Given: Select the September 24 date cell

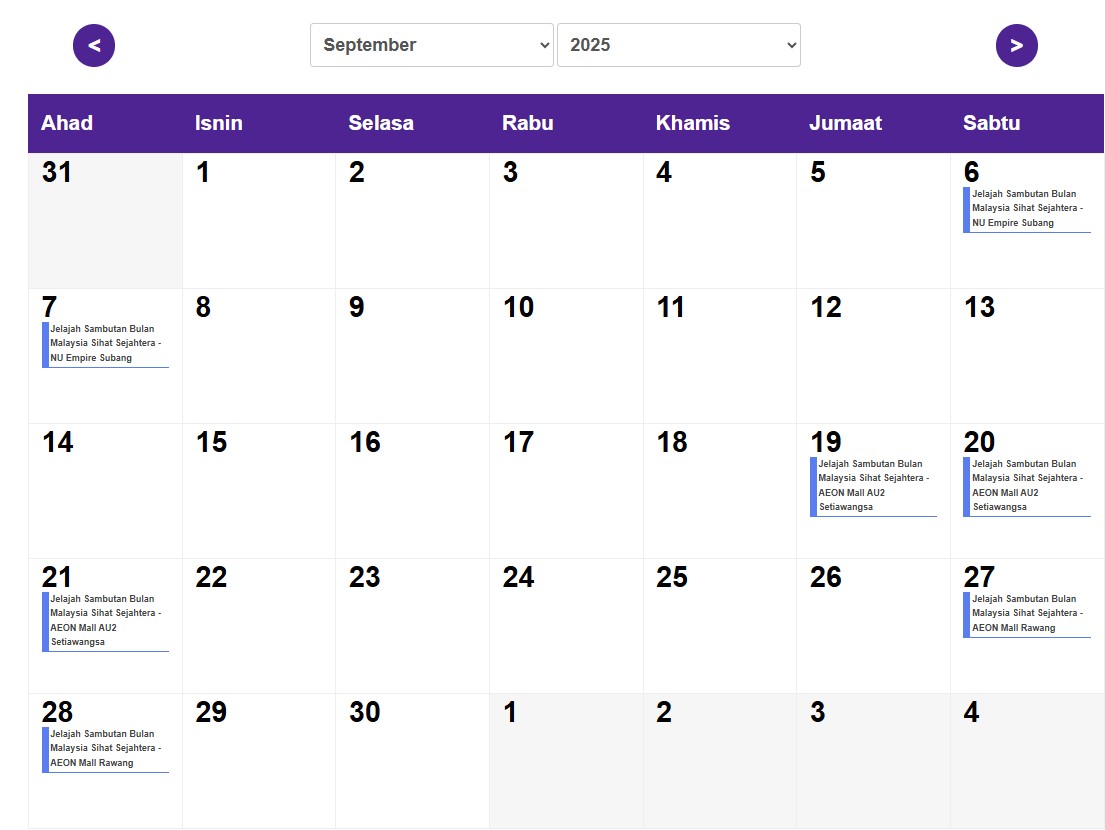Looking at the screenshot, I should [565, 625].
